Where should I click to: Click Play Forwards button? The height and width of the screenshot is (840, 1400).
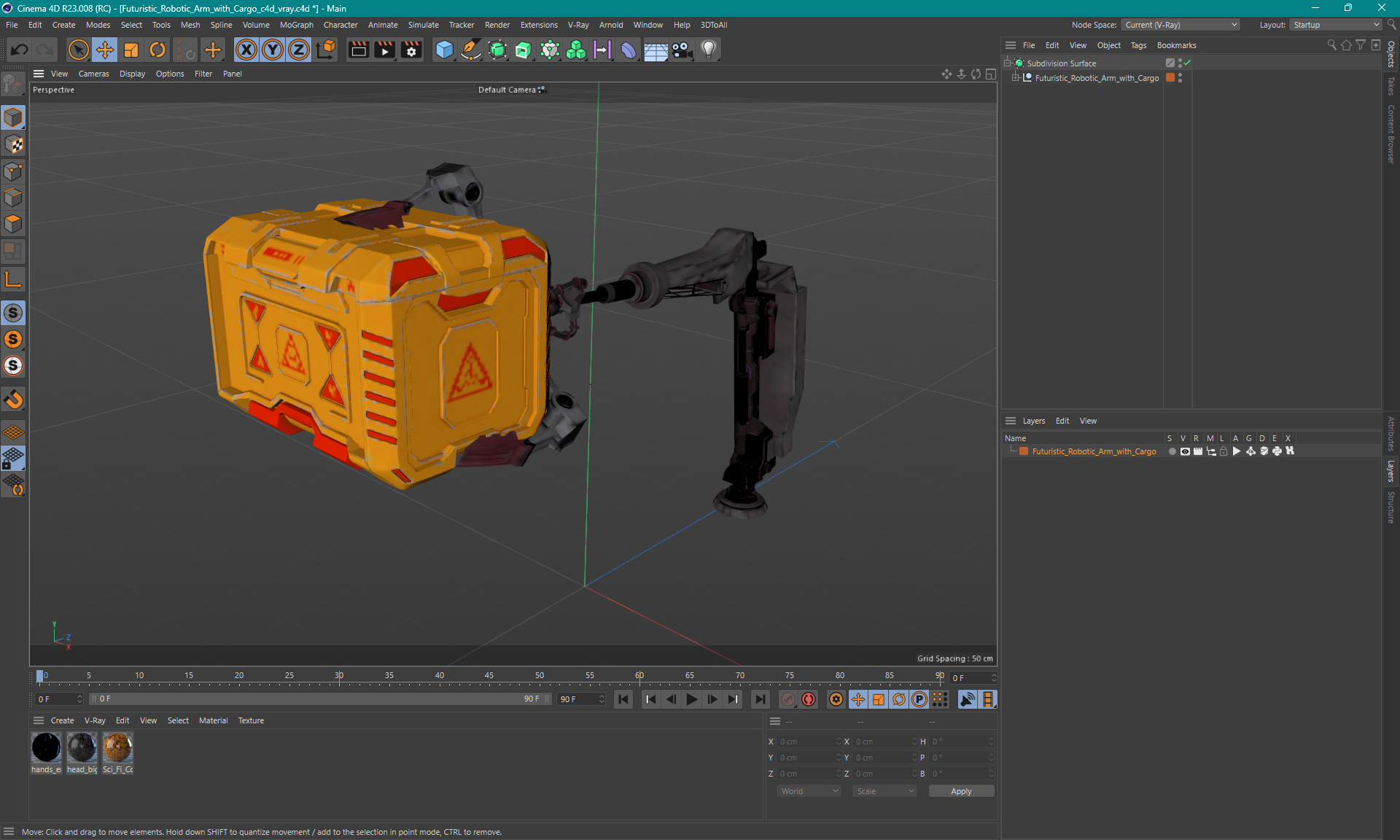692,699
